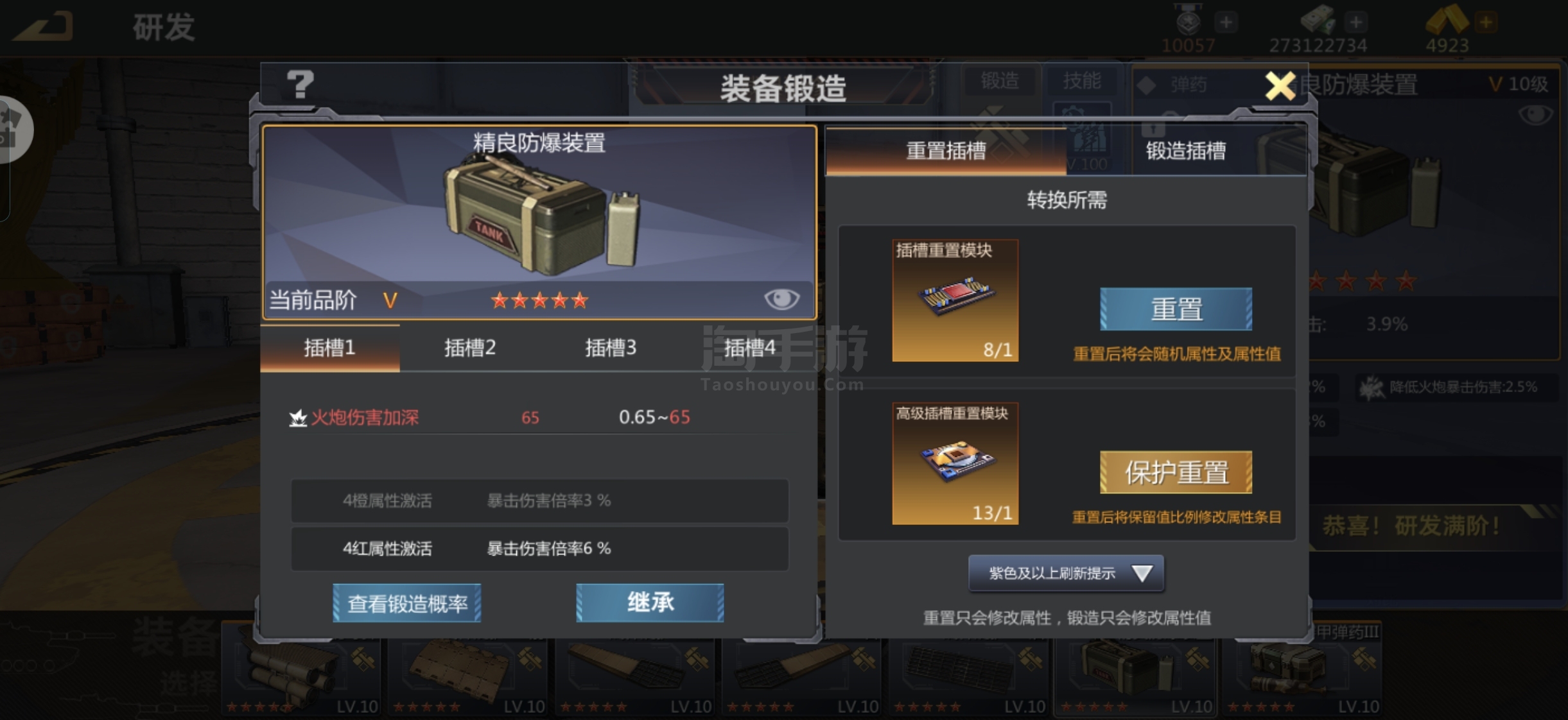The width and height of the screenshot is (1568, 720).
Task: Click the dropdown triangle arrow
Action: pyautogui.click(x=1142, y=573)
